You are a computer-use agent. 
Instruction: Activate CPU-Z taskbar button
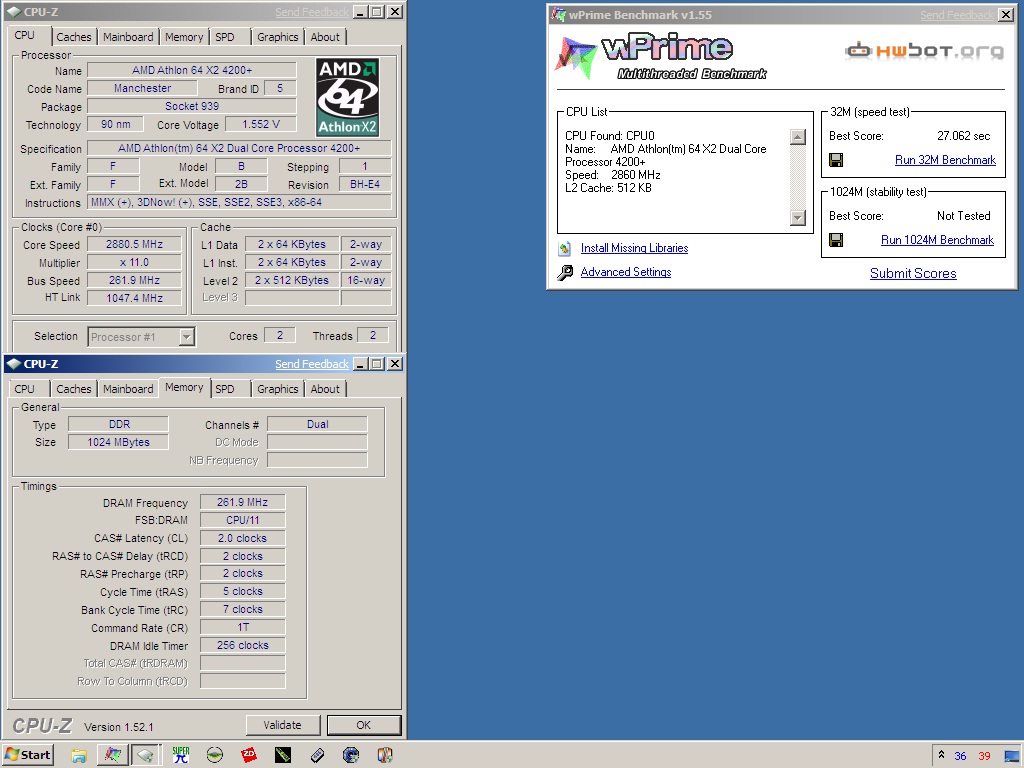(x=146, y=756)
